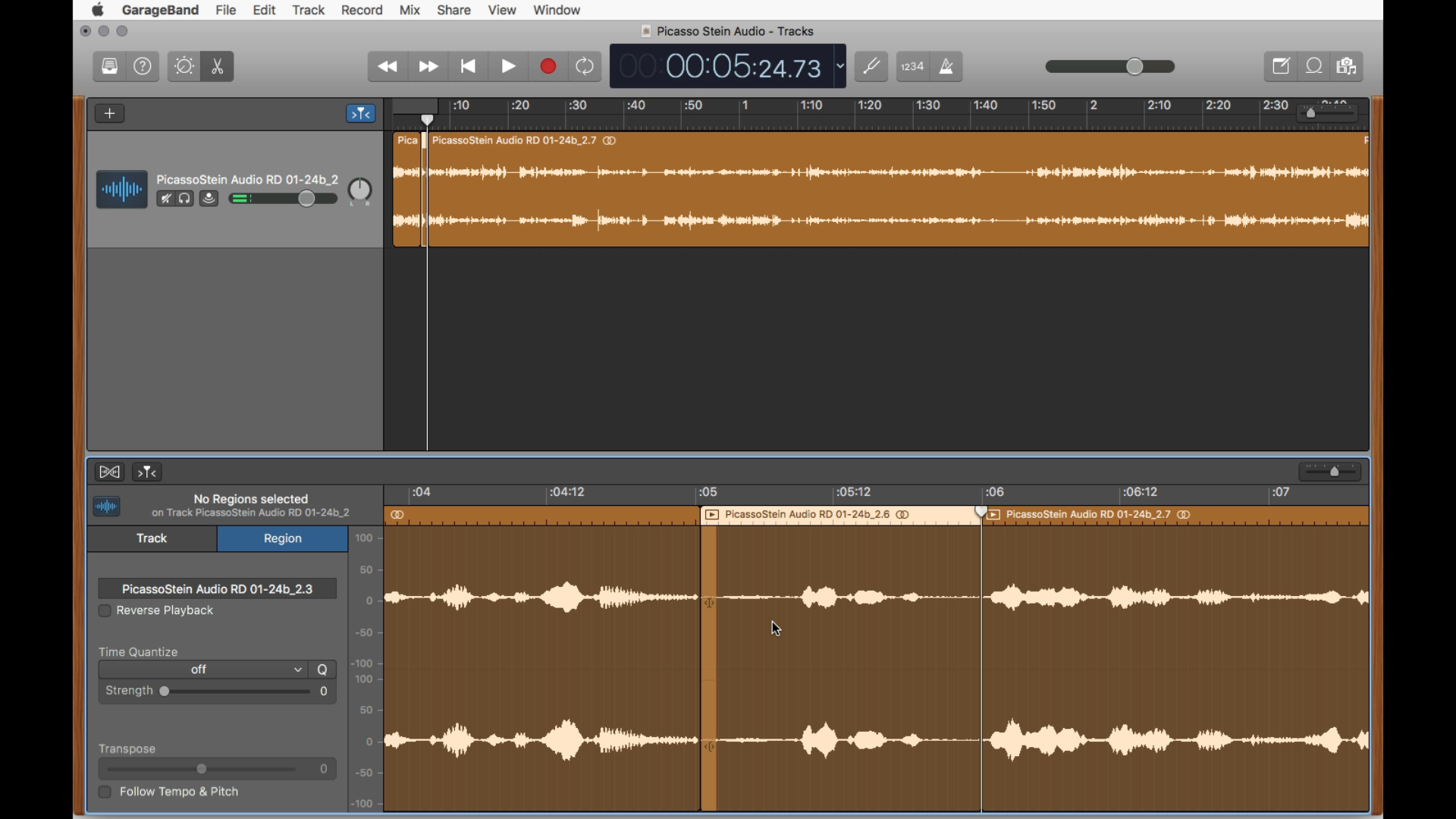Image resolution: width=1456 pixels, height=819 pixels.
Task: Open the Time Quantize off dropdown
Action: [x=203, y=670]
